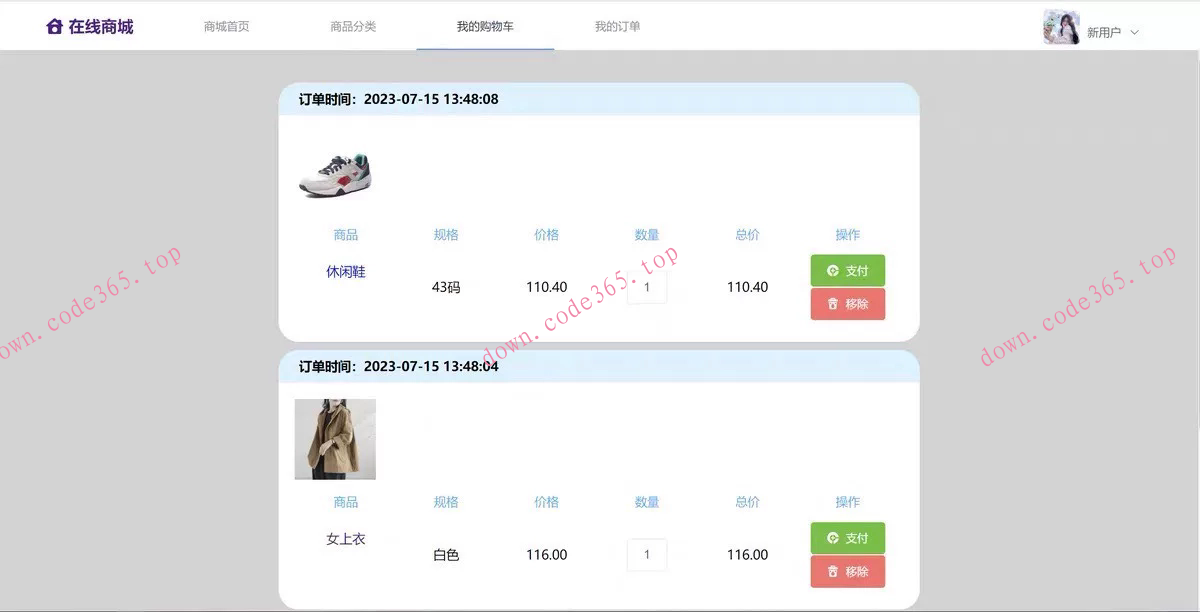Screen dimensions: 1200x612
Task: Click quantity input for the 女上衣 order
Action: pos(647,554)
